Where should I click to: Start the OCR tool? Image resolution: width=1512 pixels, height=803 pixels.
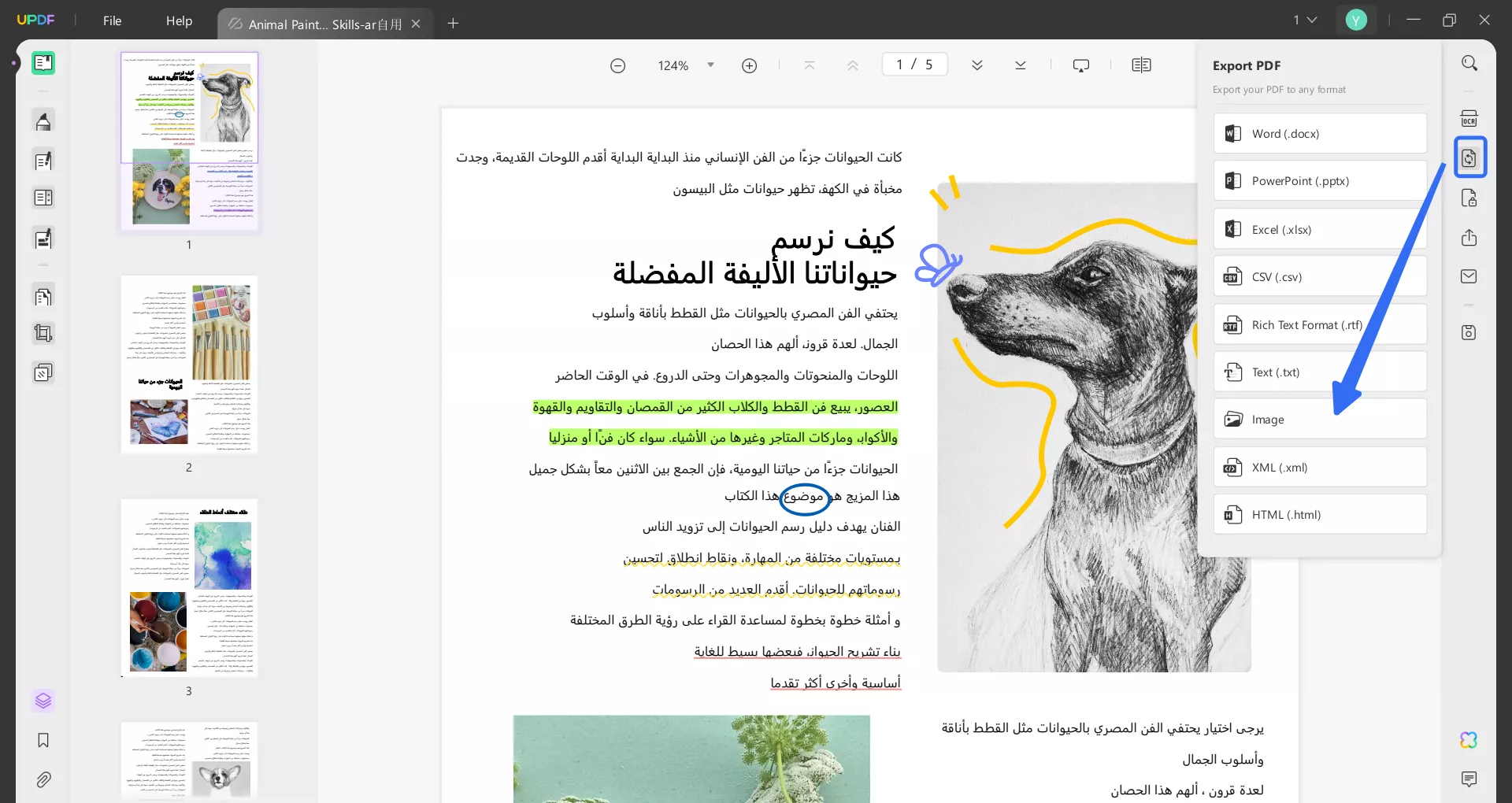point(1469,118)
